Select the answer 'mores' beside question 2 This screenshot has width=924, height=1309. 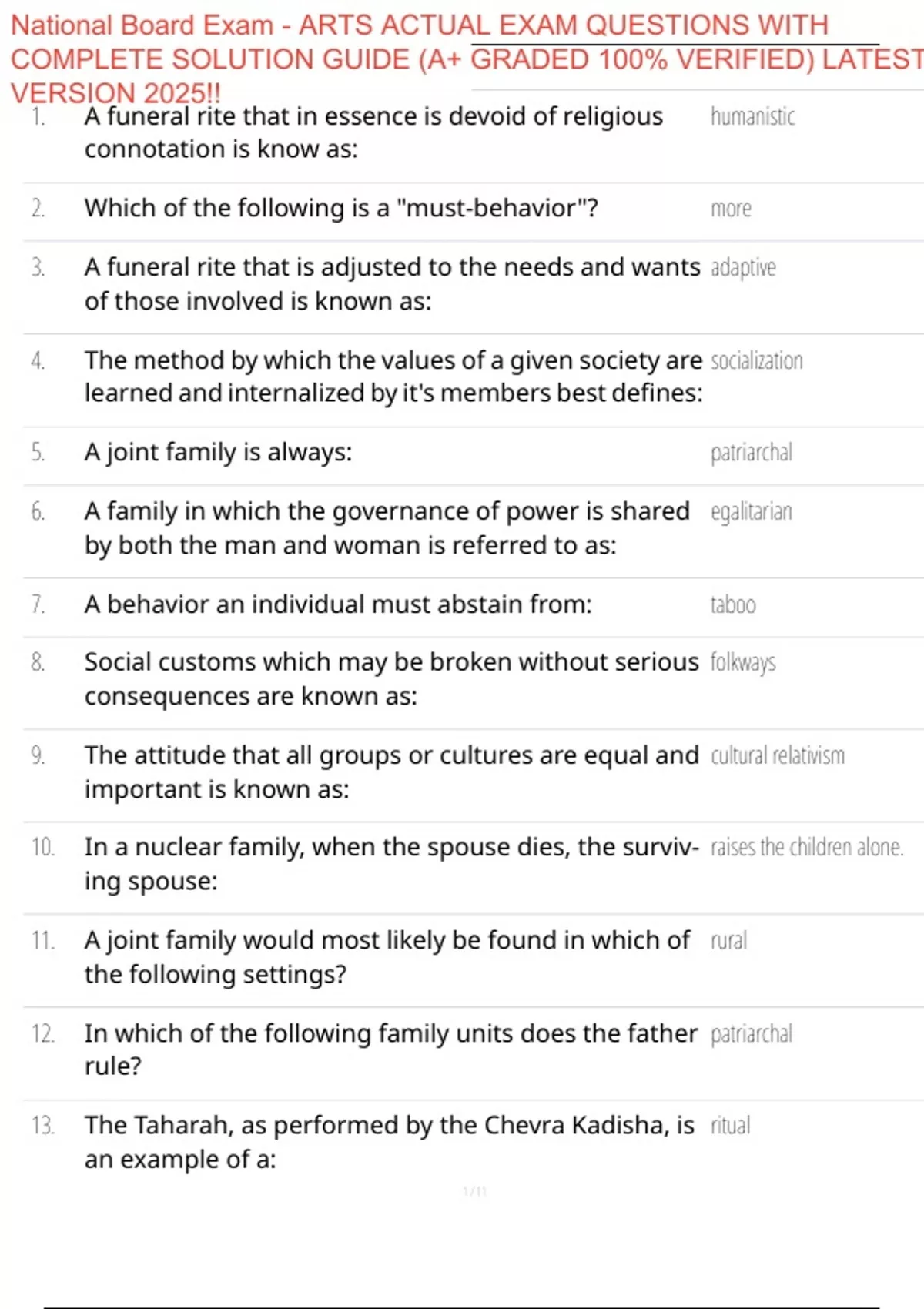click(x=731, y=209)
